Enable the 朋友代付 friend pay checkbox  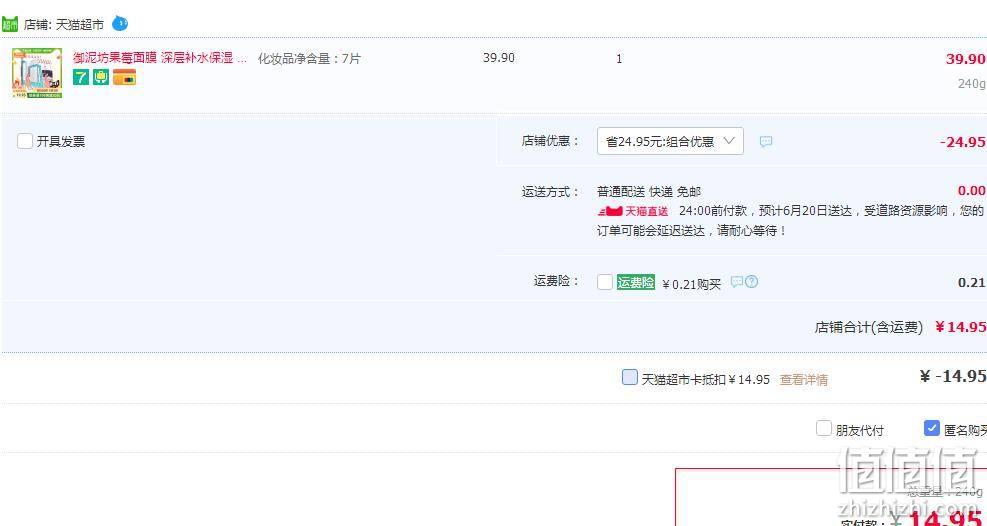click(x=824, y=429)
